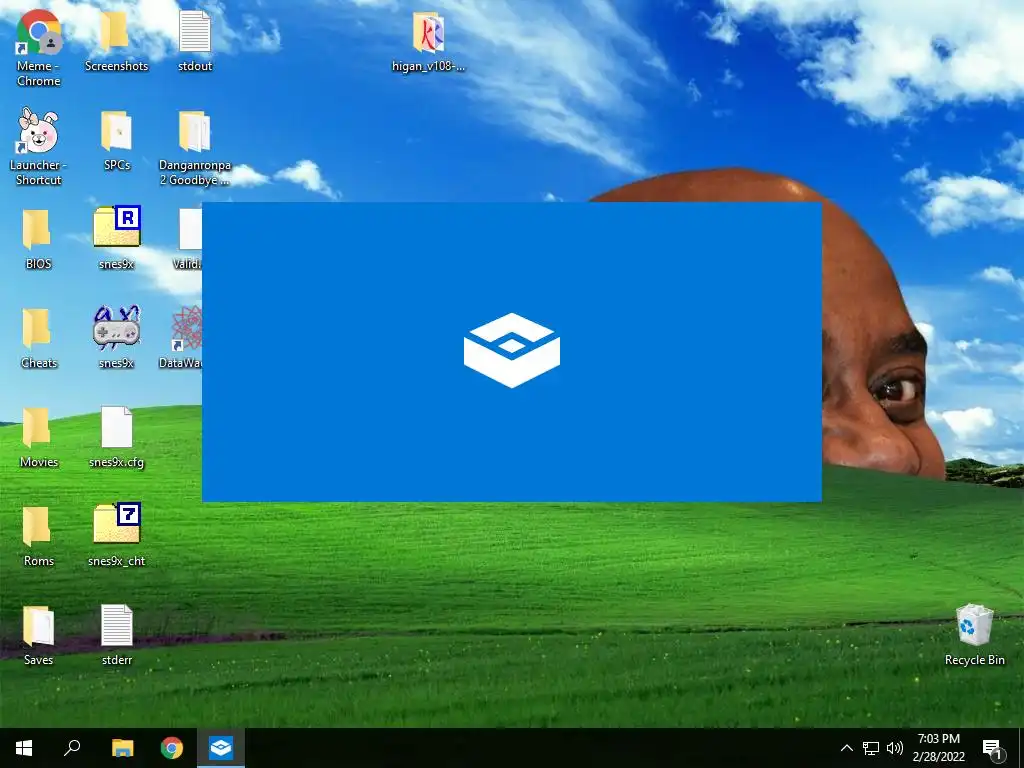The image size is (1024, 768).
Task: Open the Windows Start menu
Action: coord(24,748)
